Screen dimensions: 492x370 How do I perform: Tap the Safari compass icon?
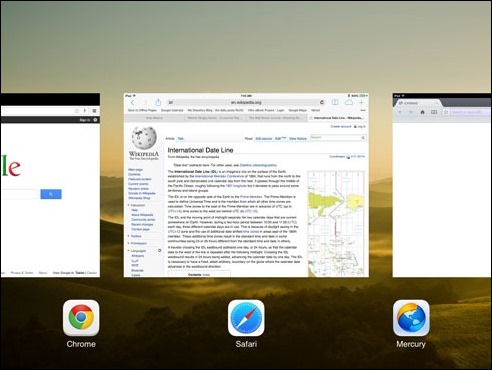pos(246,318)
